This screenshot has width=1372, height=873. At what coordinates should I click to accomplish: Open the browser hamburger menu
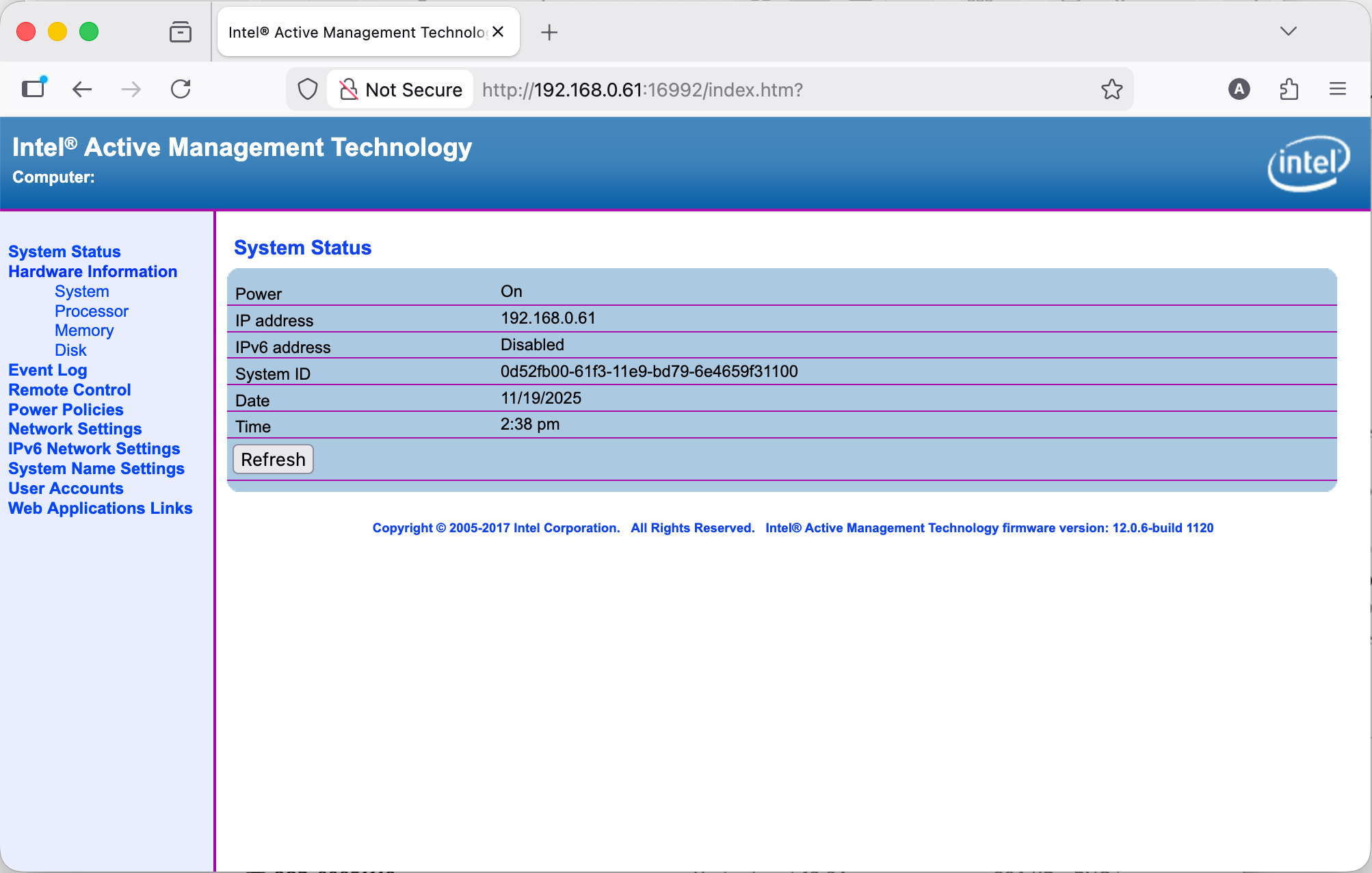pyautogui.click(x=1337, y=89)
